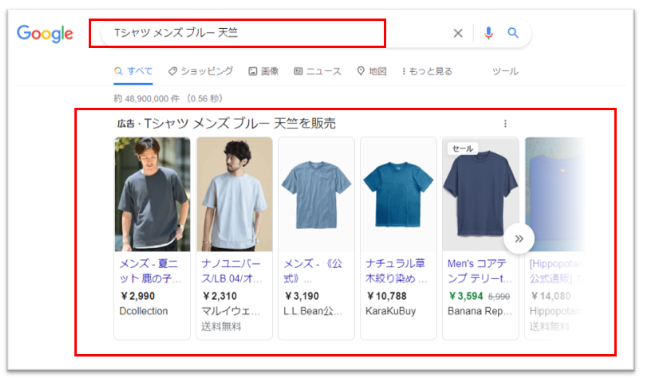The height and width of the screenshot is (381, 648).
Task: Expand the もっと見る menu
Action: tap(427, 71)
